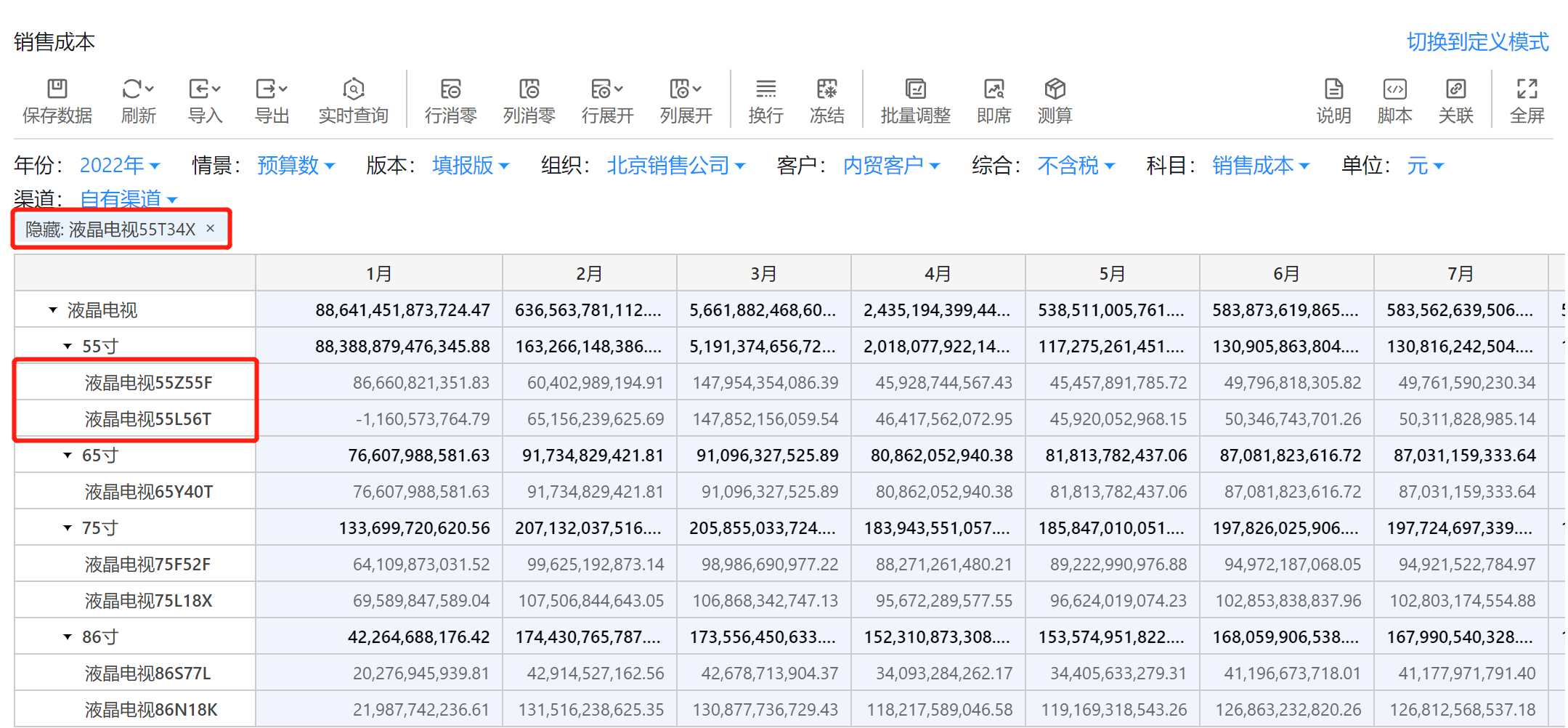1568x728 pixels.
Task: Collapse the 55寸 tree node
Action: pos(68,347)
